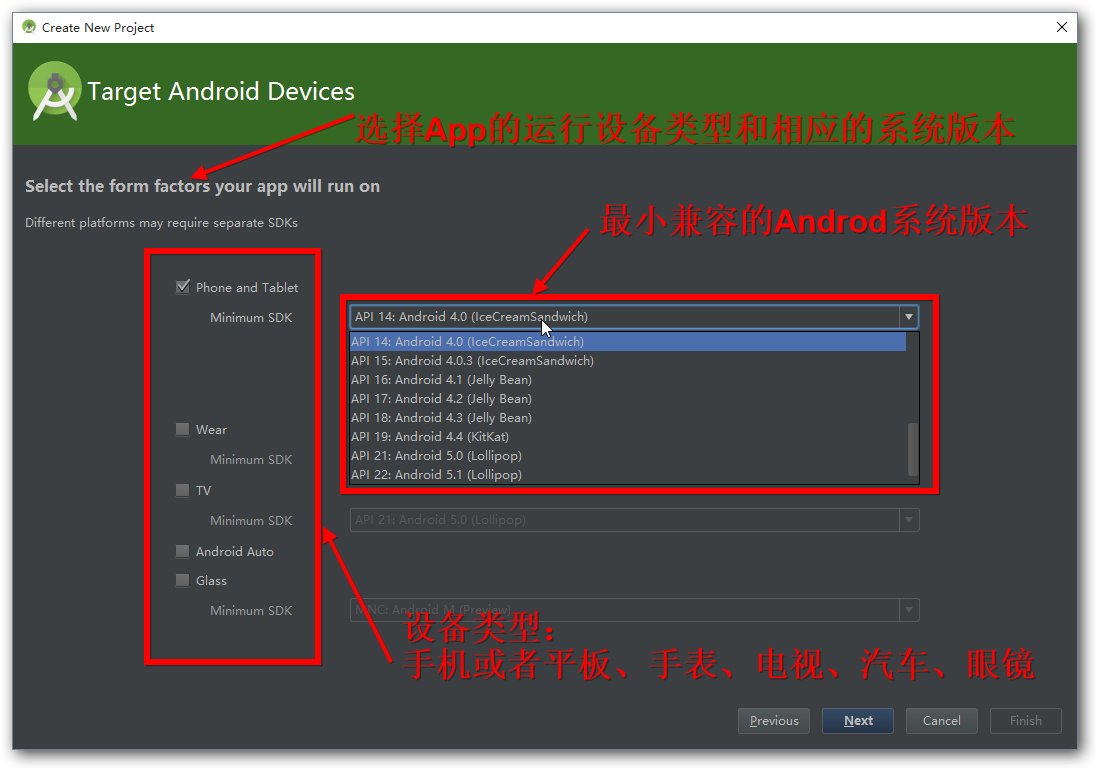The width and height of the screenshot is (1098, 770).
Task: Click the Target Android Devices heading
Action: coord(221,92)
